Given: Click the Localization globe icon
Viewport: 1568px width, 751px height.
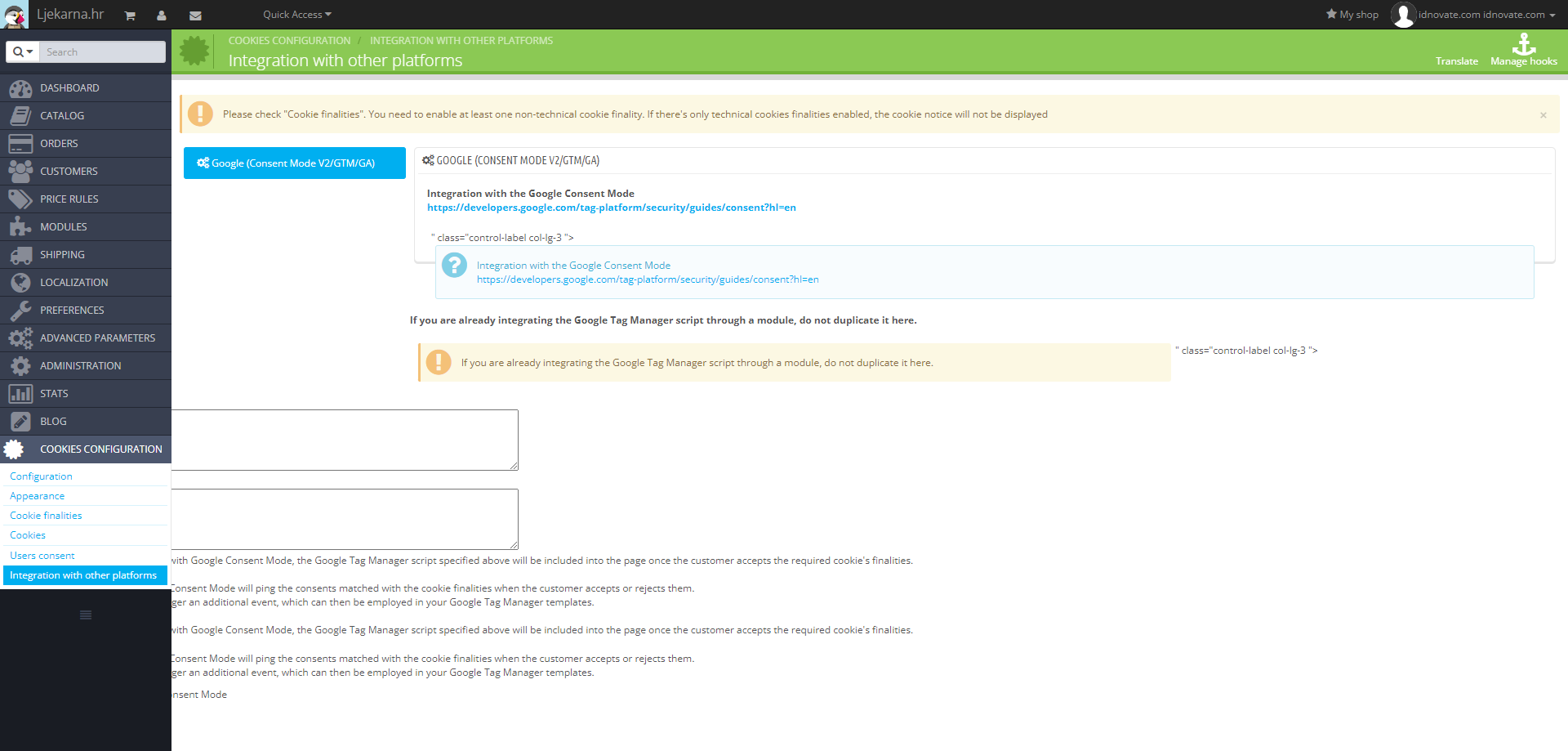Looking at the screenshot, I should pos(20,283).
